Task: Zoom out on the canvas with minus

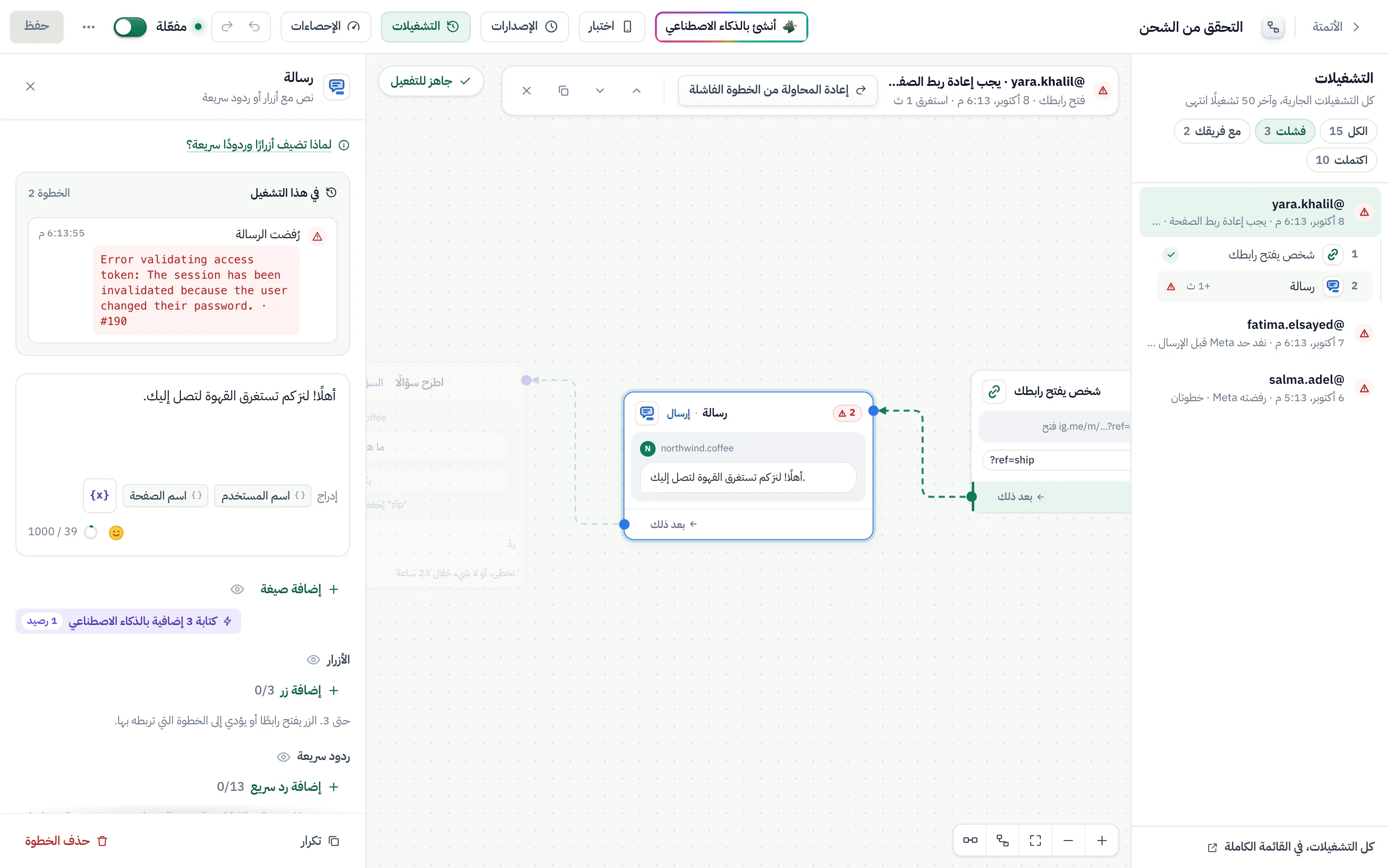Action: 1068,841
